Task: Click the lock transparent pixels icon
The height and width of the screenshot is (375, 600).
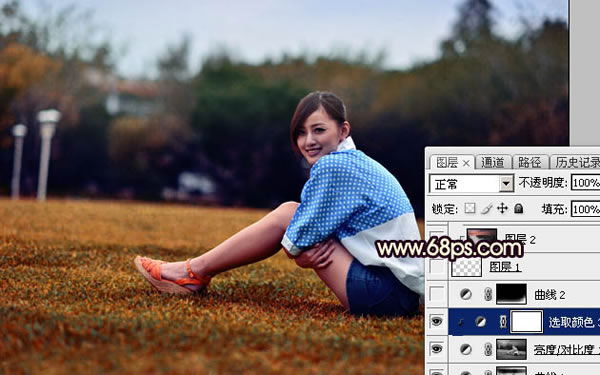Action: (470, 208)
